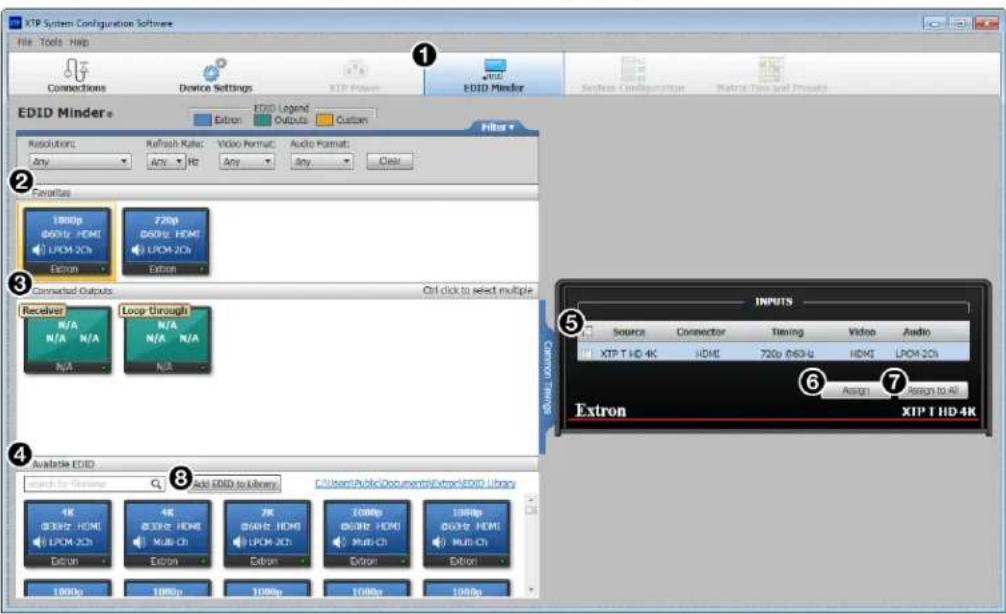
Task: Click the Source column header
Action: click(x=628, y=332)
